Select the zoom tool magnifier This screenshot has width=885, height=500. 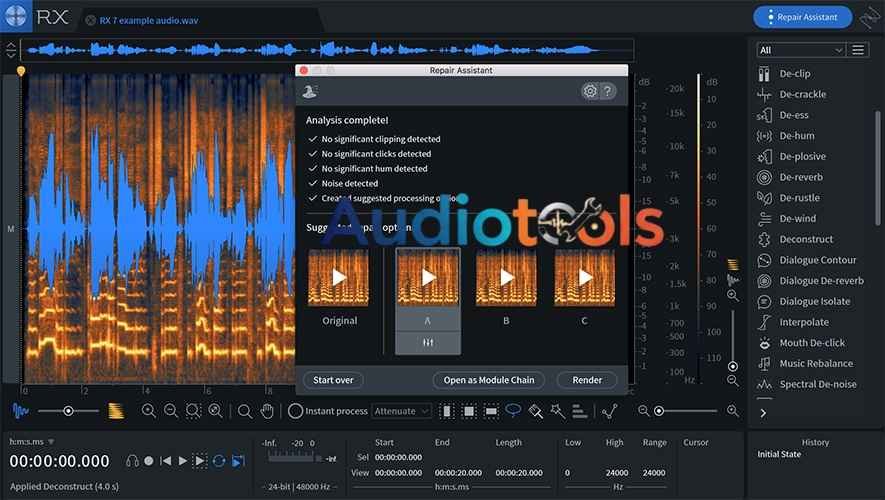point(244,411)
